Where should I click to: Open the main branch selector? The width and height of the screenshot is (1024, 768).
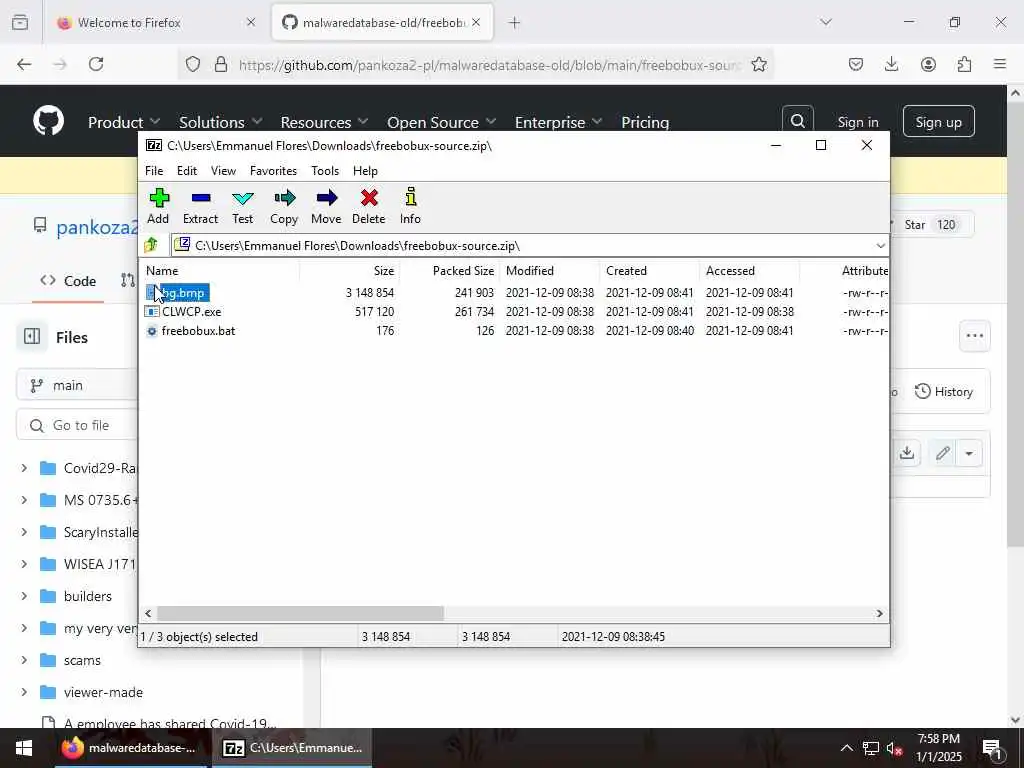click(x=77, y=385)
